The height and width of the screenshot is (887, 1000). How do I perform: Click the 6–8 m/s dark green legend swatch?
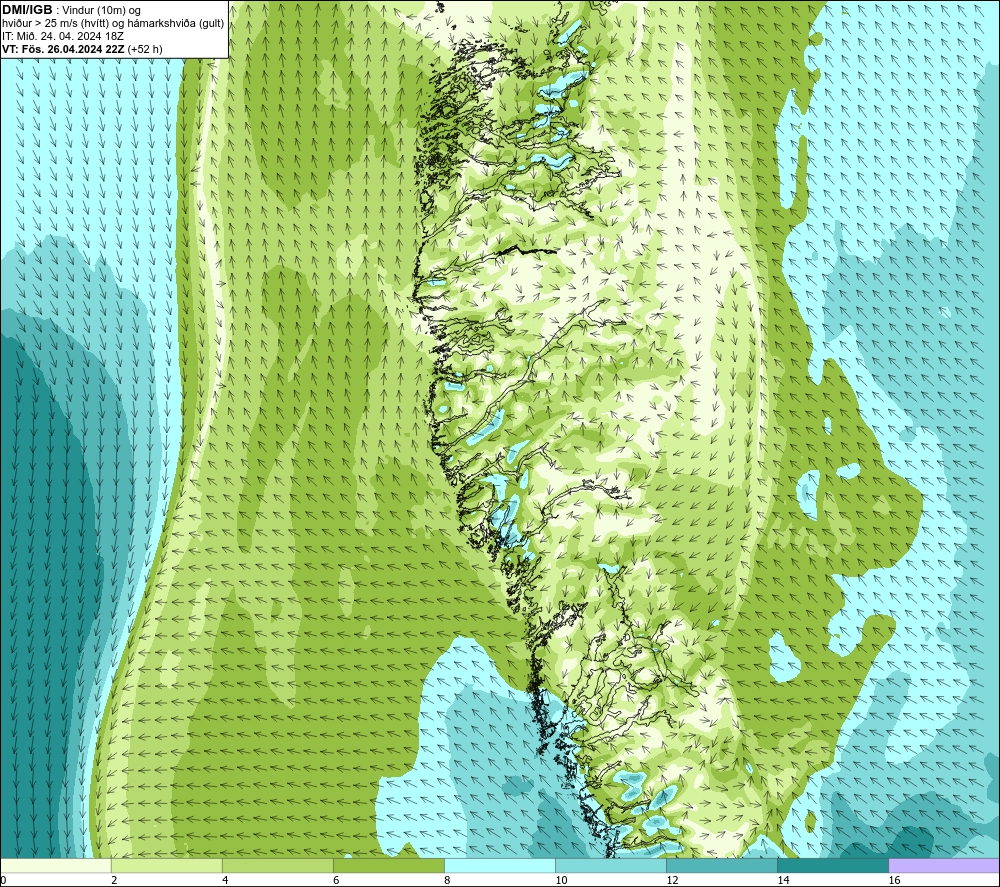point(389,865)
